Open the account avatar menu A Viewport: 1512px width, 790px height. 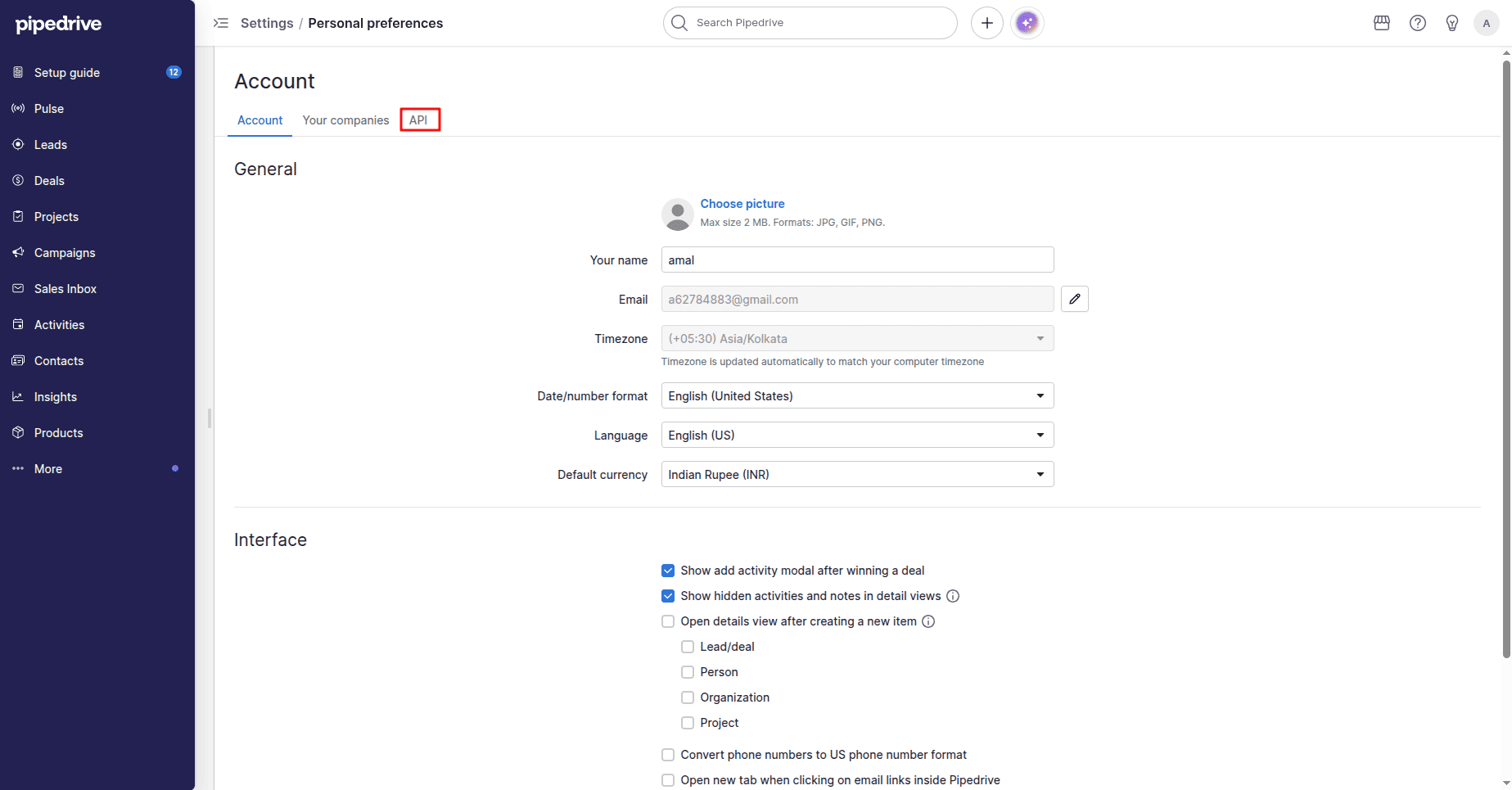[x=1487, y=23]
